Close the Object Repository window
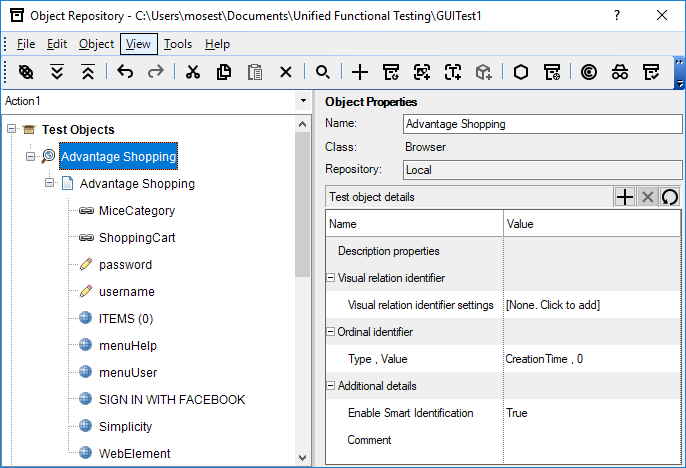Image resolution: width=686 pixels, height=468 pixels. pyautogui.click(x=662, y=16)
